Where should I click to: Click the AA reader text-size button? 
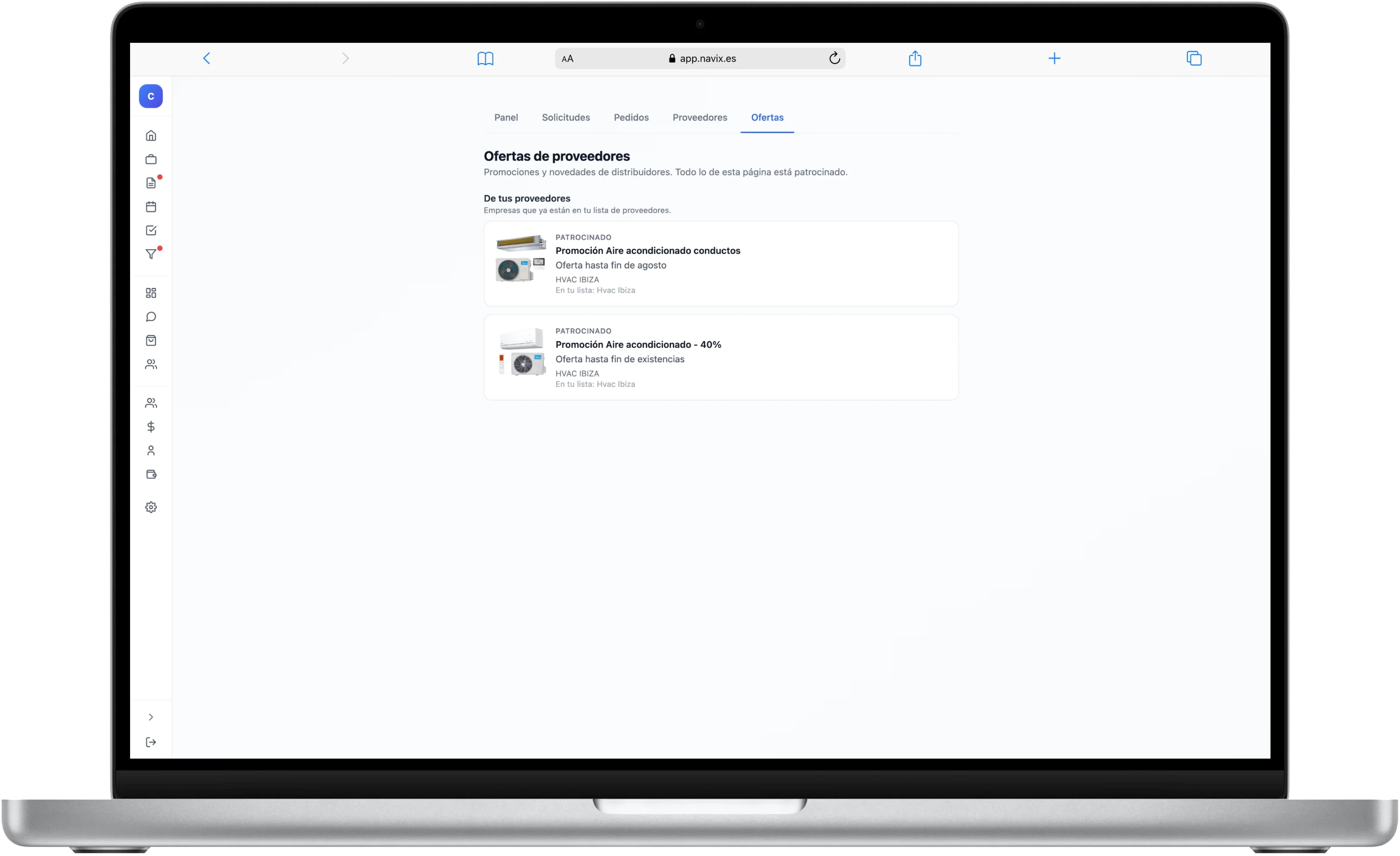click(x=568, y=58)
